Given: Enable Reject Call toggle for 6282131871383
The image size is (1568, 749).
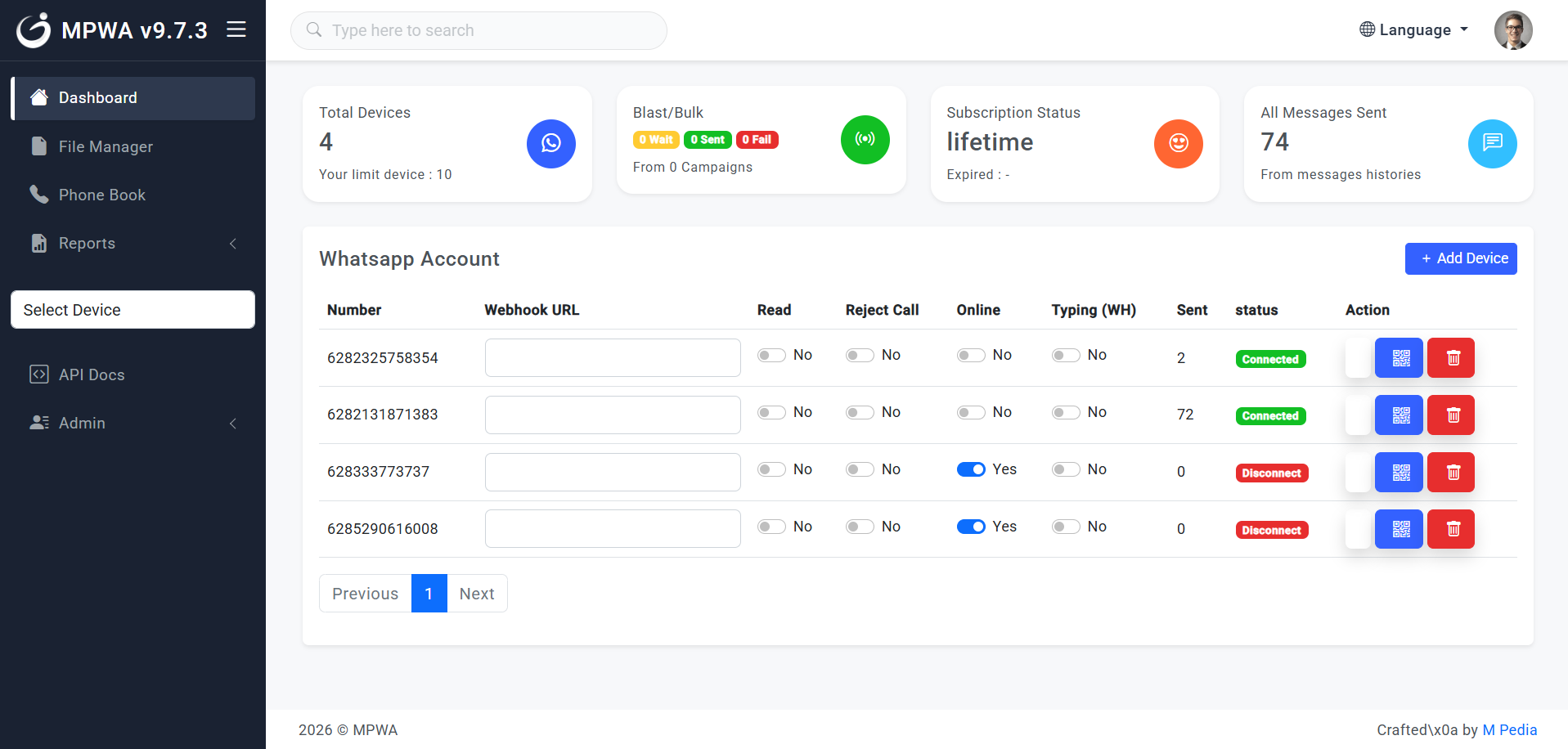Looking at the screenshot, I should click(x=860, y=413).
